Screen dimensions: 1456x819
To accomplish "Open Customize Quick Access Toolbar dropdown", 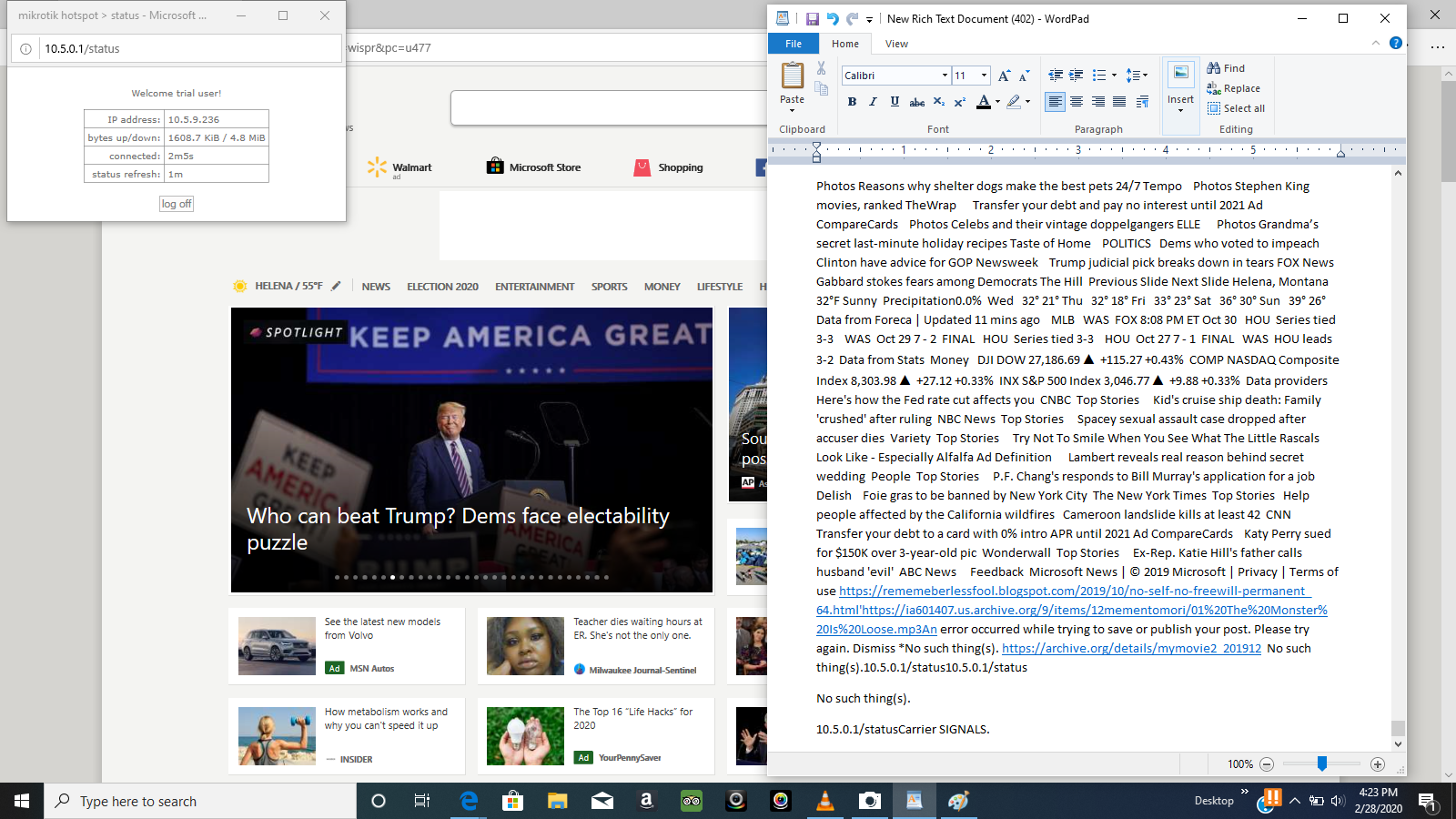I will (869, 19).
